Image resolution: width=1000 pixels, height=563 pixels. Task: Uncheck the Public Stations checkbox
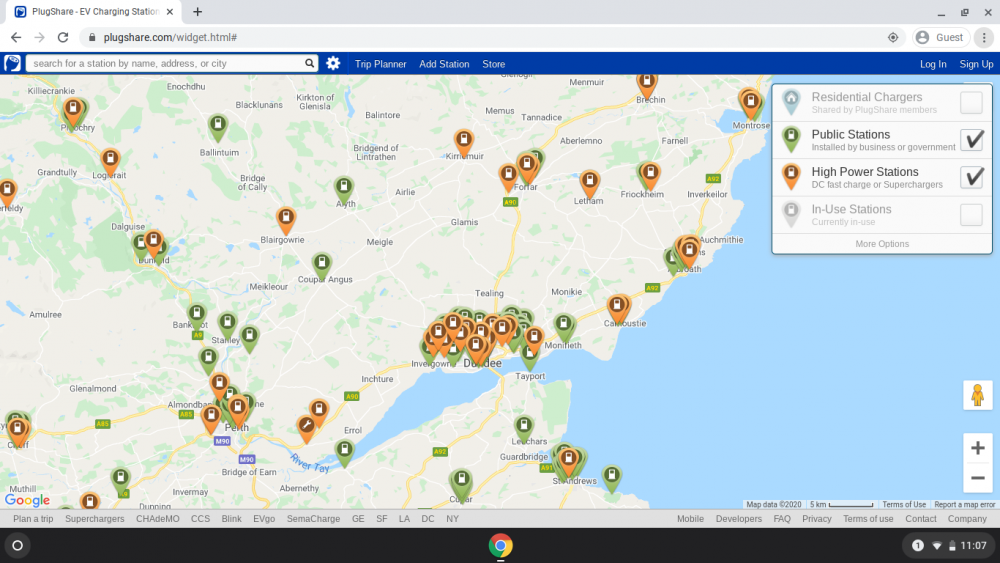tap(971, 140)
